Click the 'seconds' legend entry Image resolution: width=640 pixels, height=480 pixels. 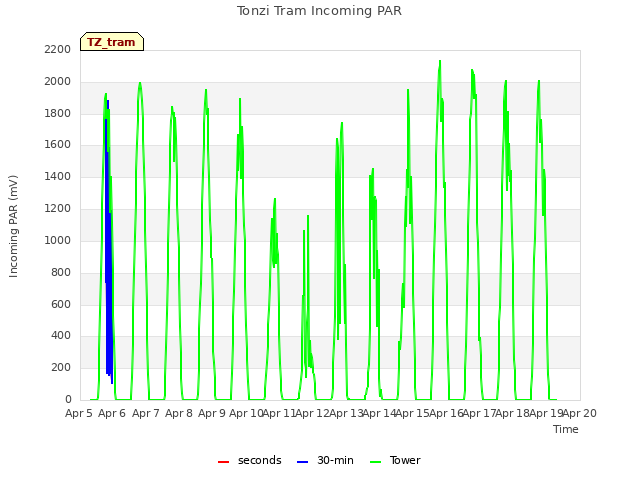[x=249, y=461]
